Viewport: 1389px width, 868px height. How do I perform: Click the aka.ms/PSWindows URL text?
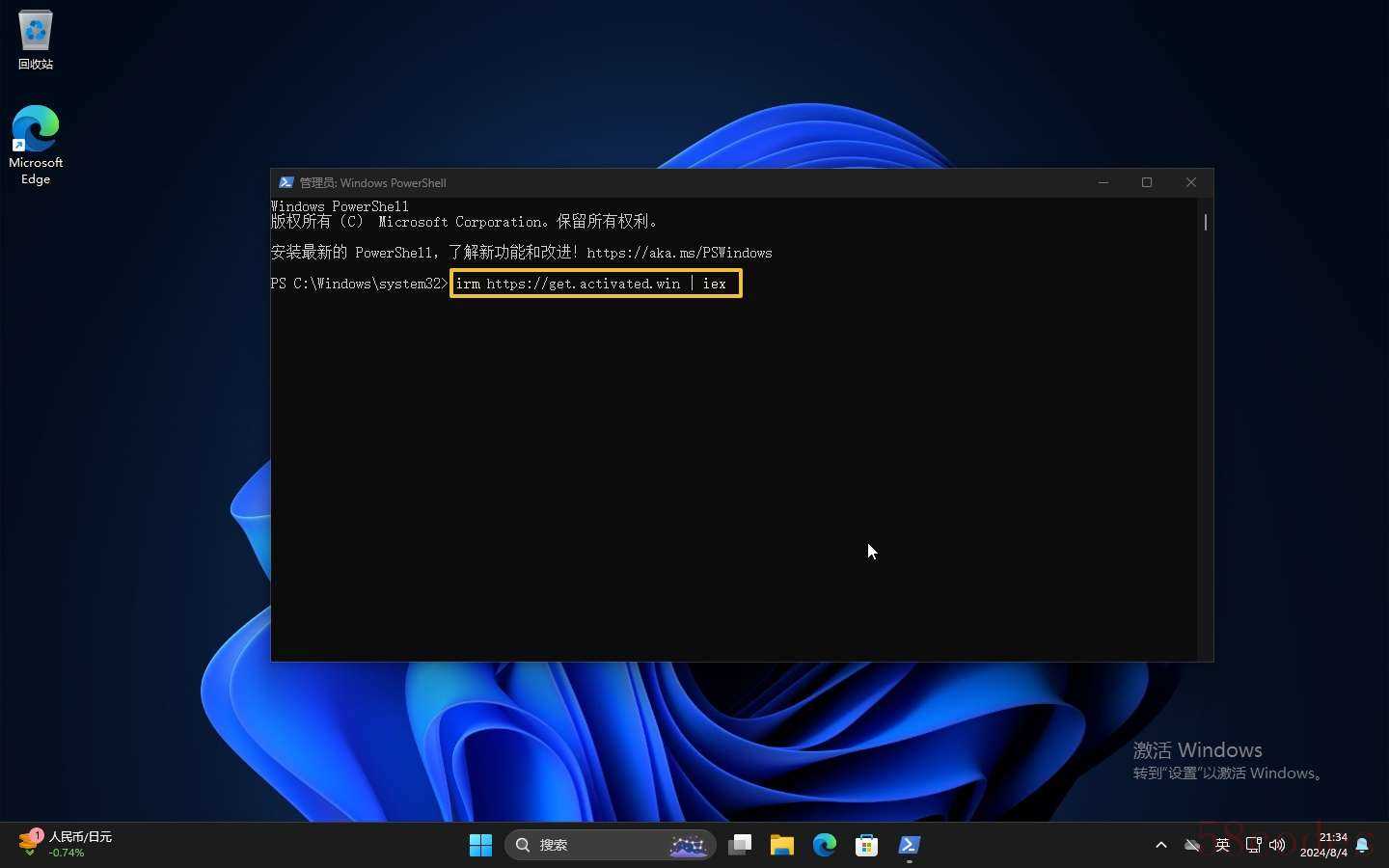pyautogui.click(x=679, y=253)
